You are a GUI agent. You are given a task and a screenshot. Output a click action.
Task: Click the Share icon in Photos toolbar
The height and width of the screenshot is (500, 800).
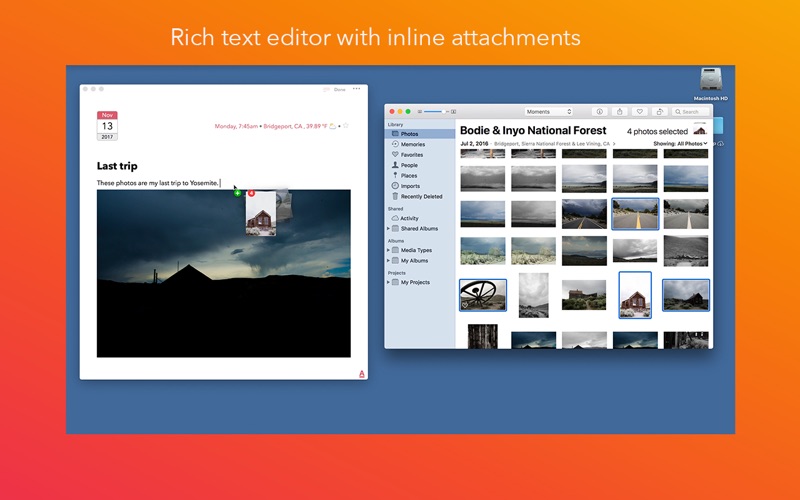click(620, 112)
